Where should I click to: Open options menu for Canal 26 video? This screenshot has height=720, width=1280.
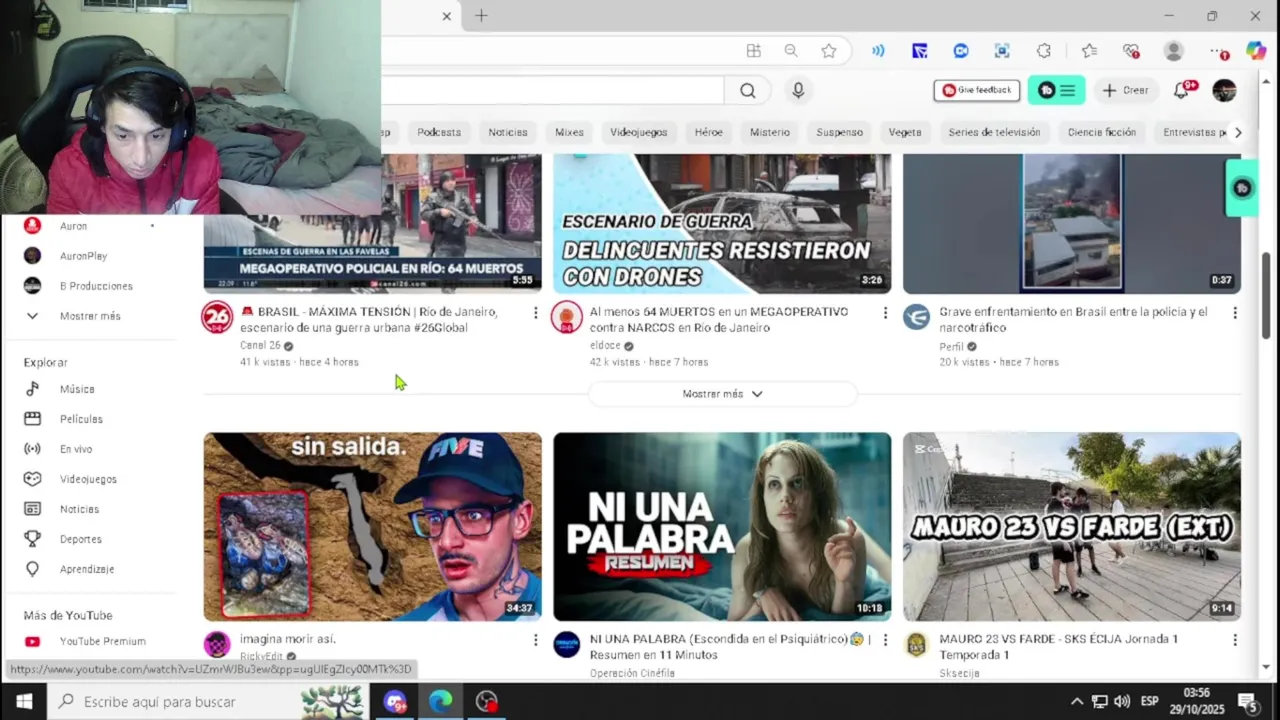(x=535, y=313)
